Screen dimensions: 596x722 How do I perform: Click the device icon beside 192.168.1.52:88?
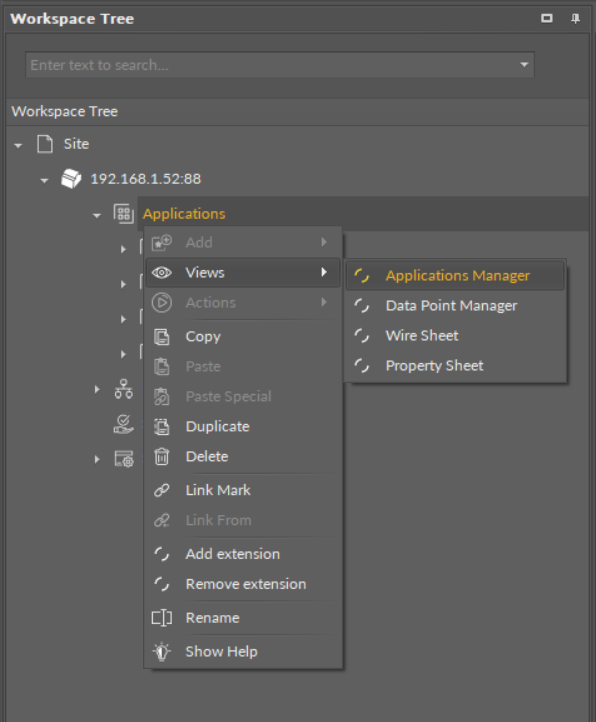71,179
